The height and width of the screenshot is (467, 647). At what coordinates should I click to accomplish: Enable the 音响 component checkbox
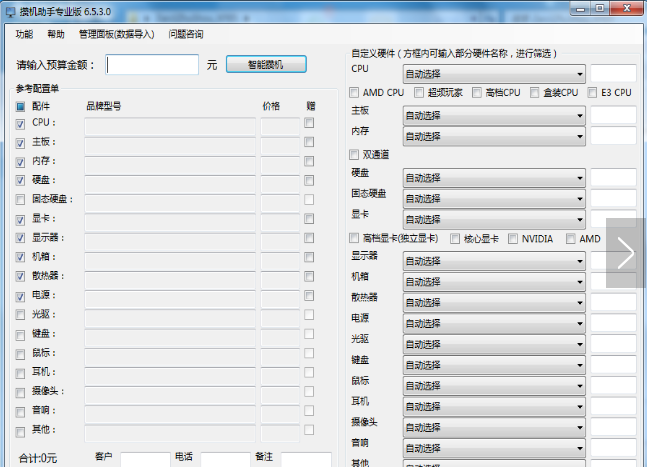pyautogui.click(x=20, y=412)
